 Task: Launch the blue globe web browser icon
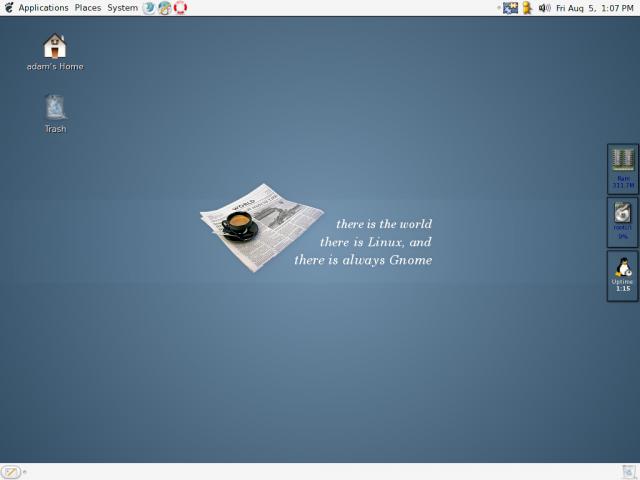pos(149,8)
